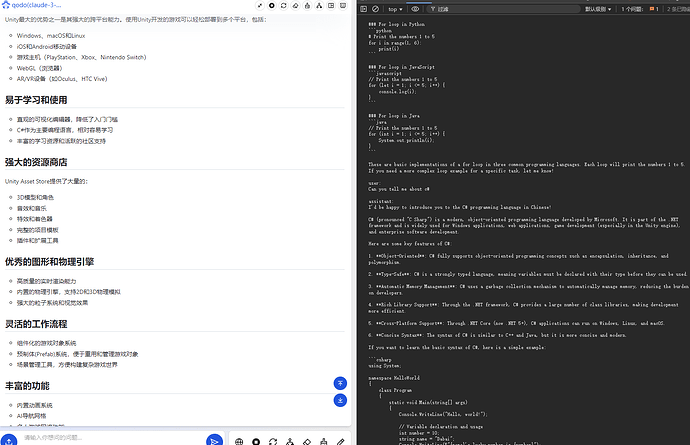The width and height of the screenshot is (690, 445).
Task: Click the '优秀的图形和物理引擎' heading
Action: (x=49, y=262)
